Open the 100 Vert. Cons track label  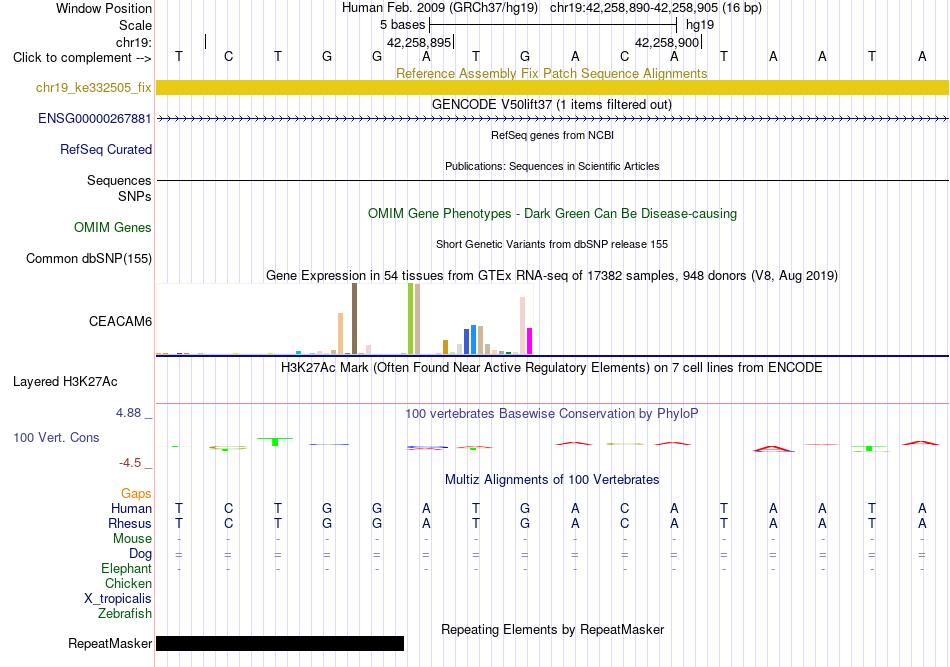[56, 437]
